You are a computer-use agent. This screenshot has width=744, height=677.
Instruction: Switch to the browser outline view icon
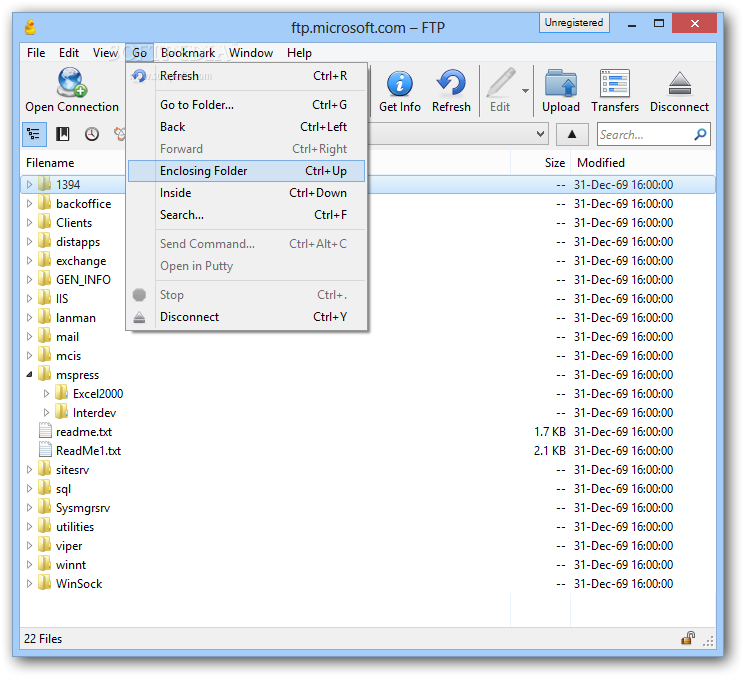pyautogui.click(x=34, y=134)
